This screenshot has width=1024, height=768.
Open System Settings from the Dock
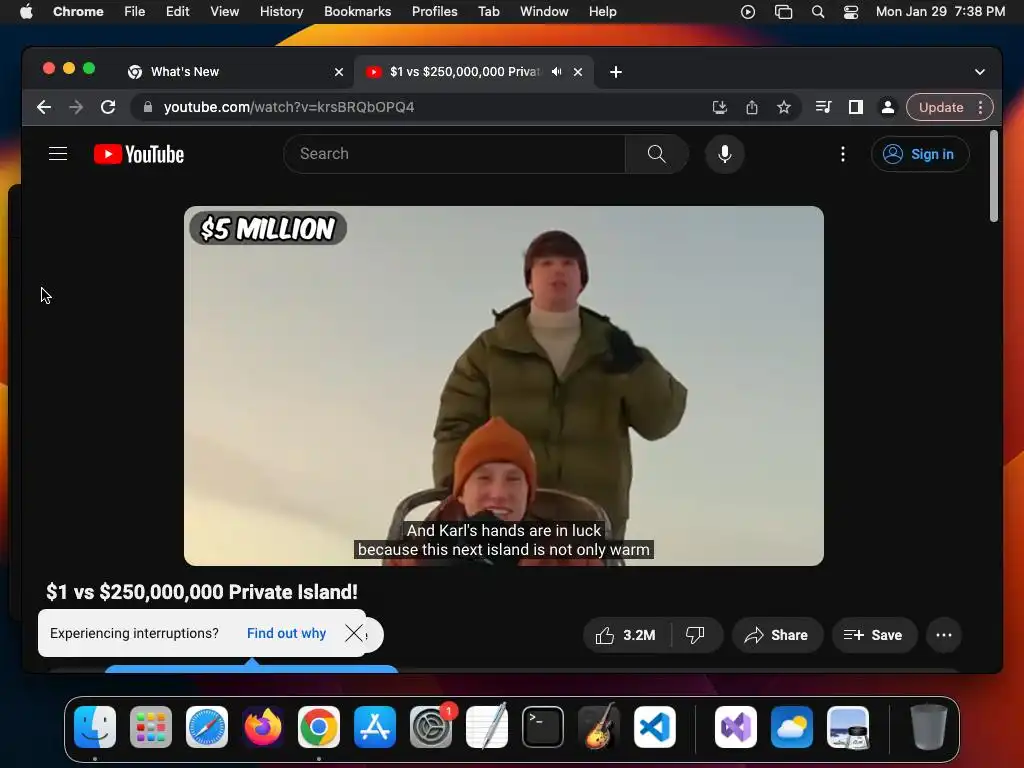pos(431,727)
